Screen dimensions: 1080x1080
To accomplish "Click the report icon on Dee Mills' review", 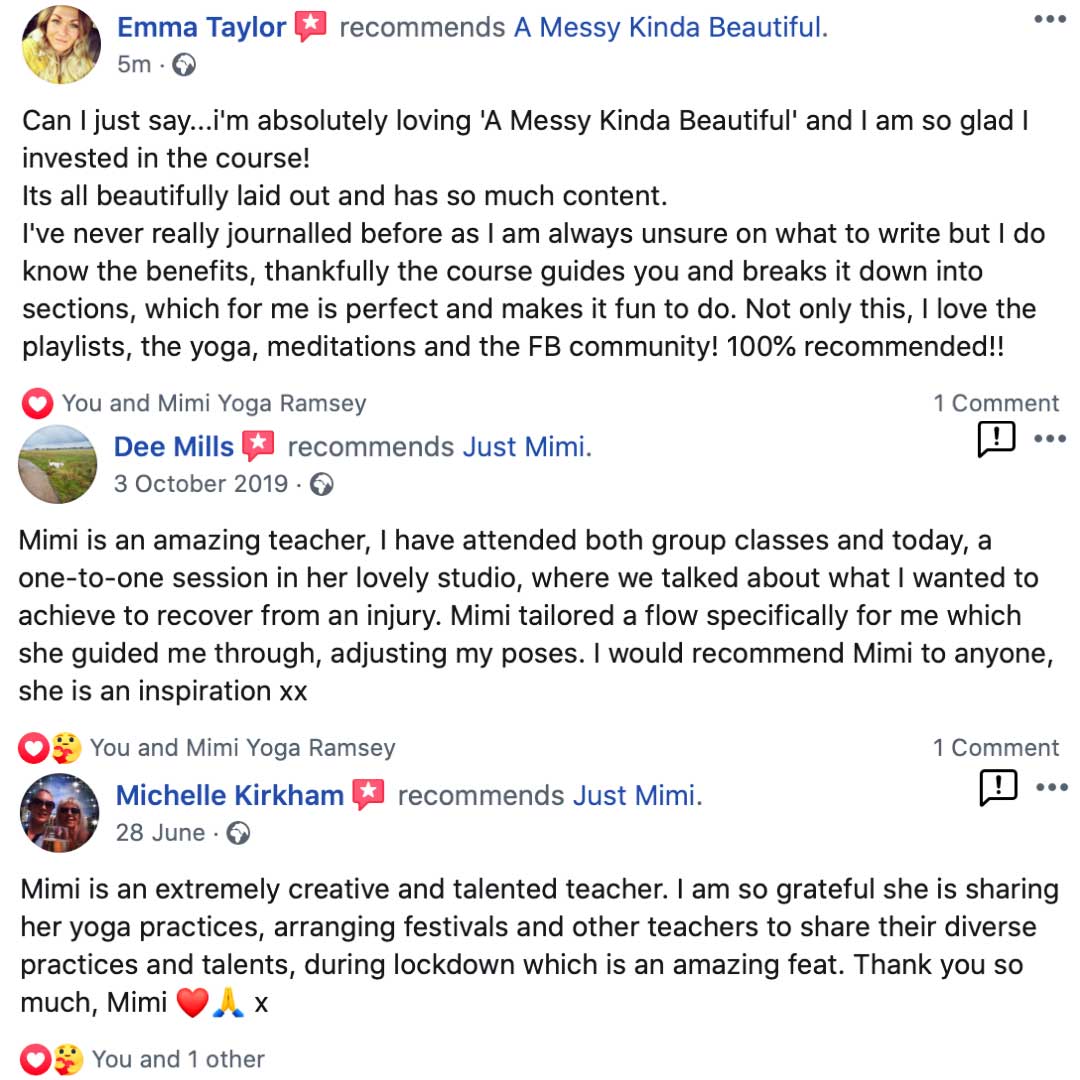I will [996, 439].
